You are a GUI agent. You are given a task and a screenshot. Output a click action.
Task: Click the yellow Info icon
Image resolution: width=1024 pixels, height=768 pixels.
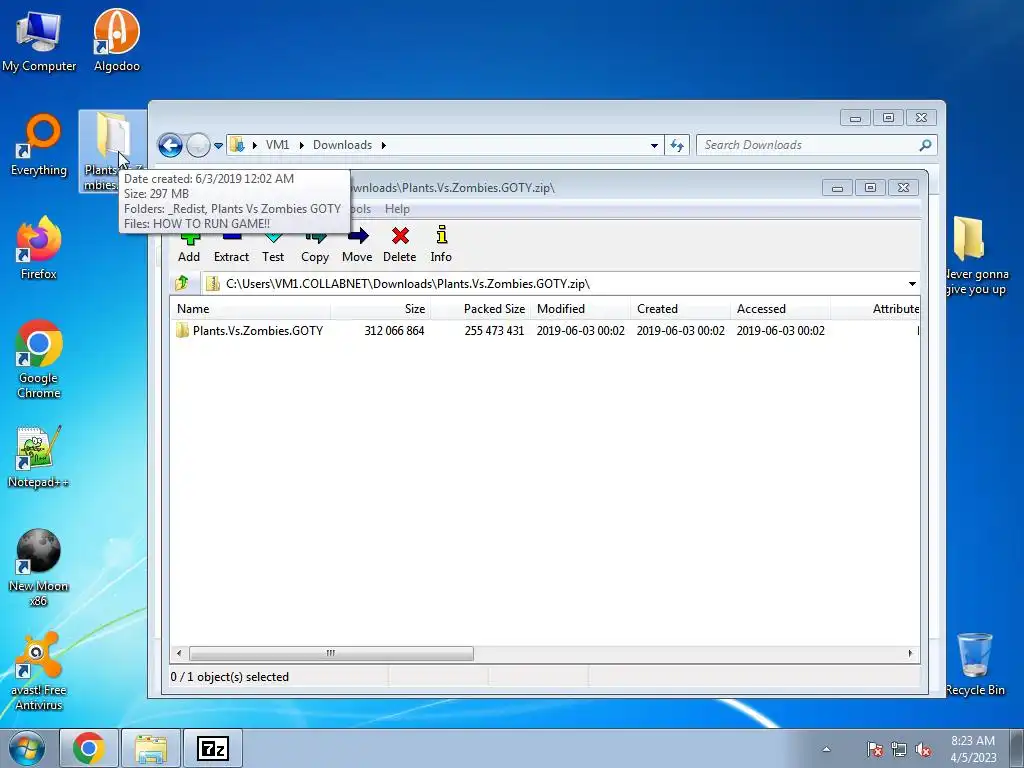(441, 235)
